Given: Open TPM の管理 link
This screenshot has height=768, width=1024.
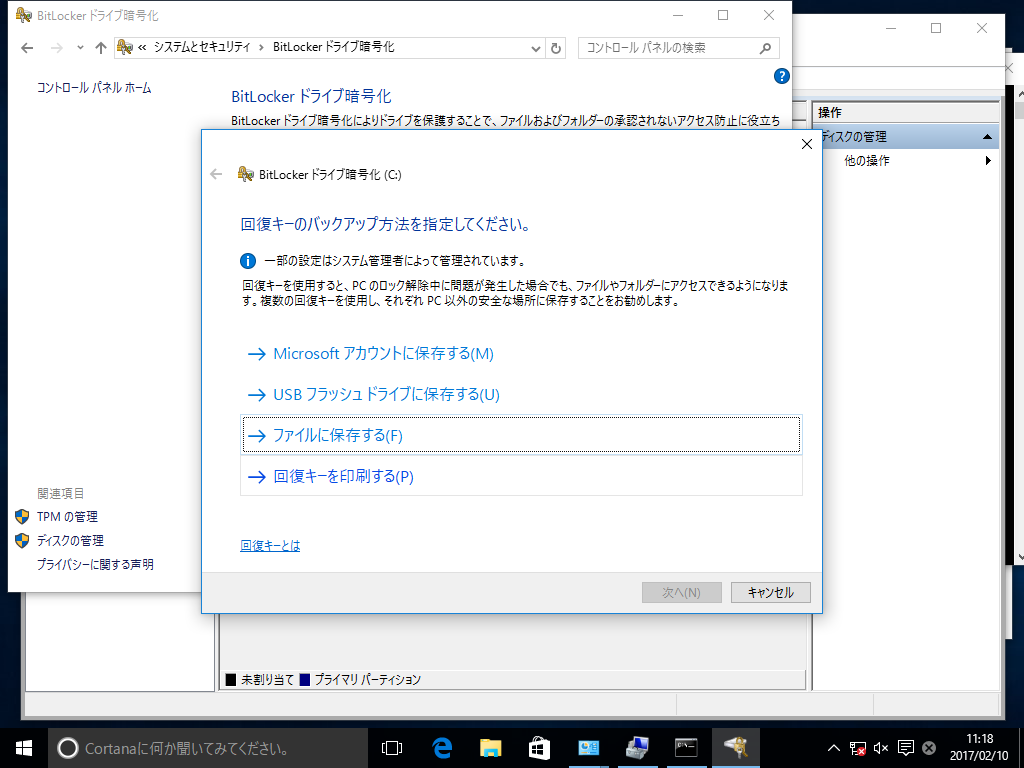Looking at the screenshot, I should point(67,517).
